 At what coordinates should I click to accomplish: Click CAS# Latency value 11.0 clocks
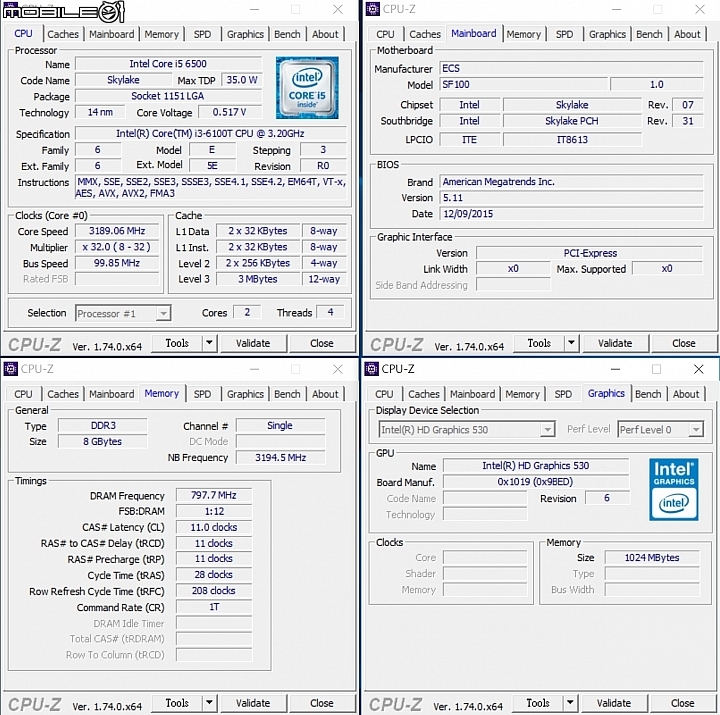pyautogui.click(x=214, y=527)
